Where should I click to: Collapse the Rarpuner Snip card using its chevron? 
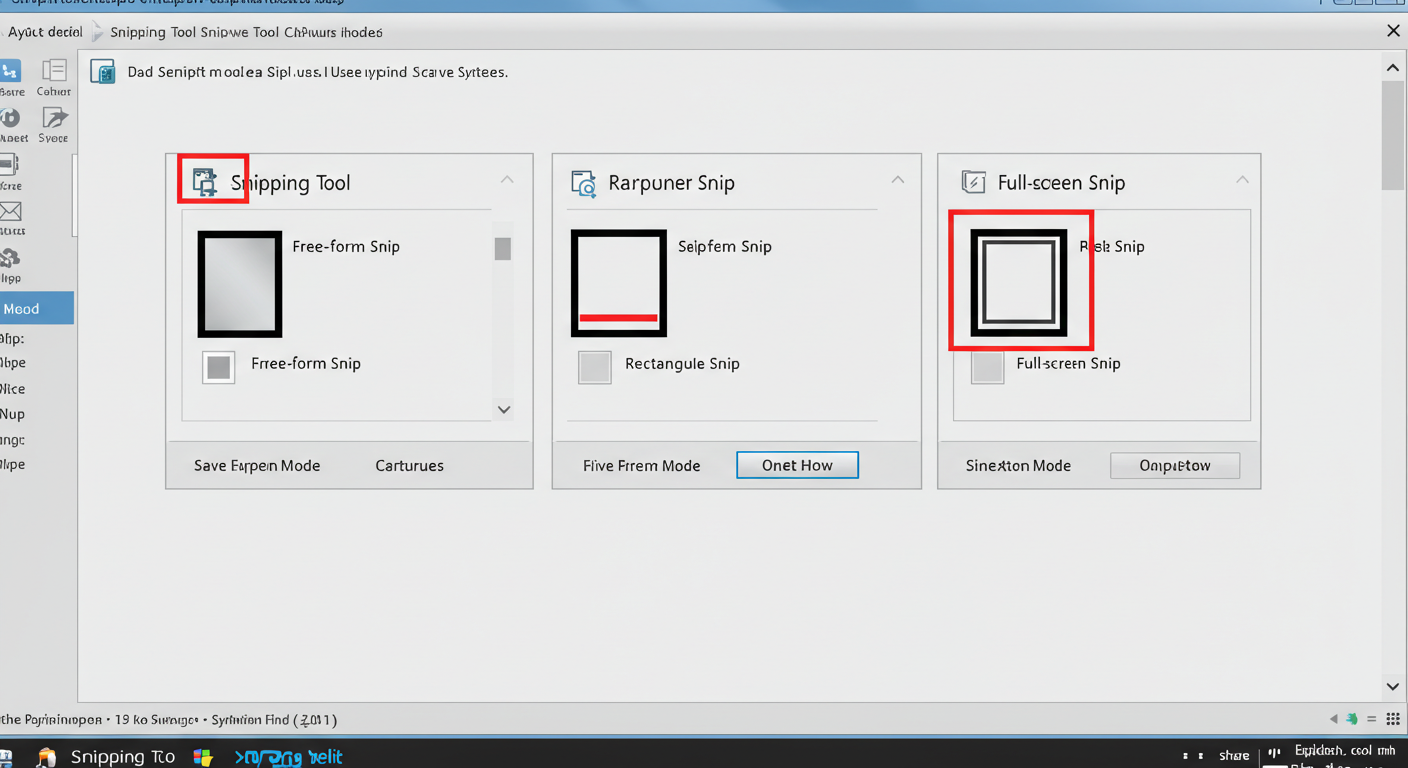coord(898,180)
